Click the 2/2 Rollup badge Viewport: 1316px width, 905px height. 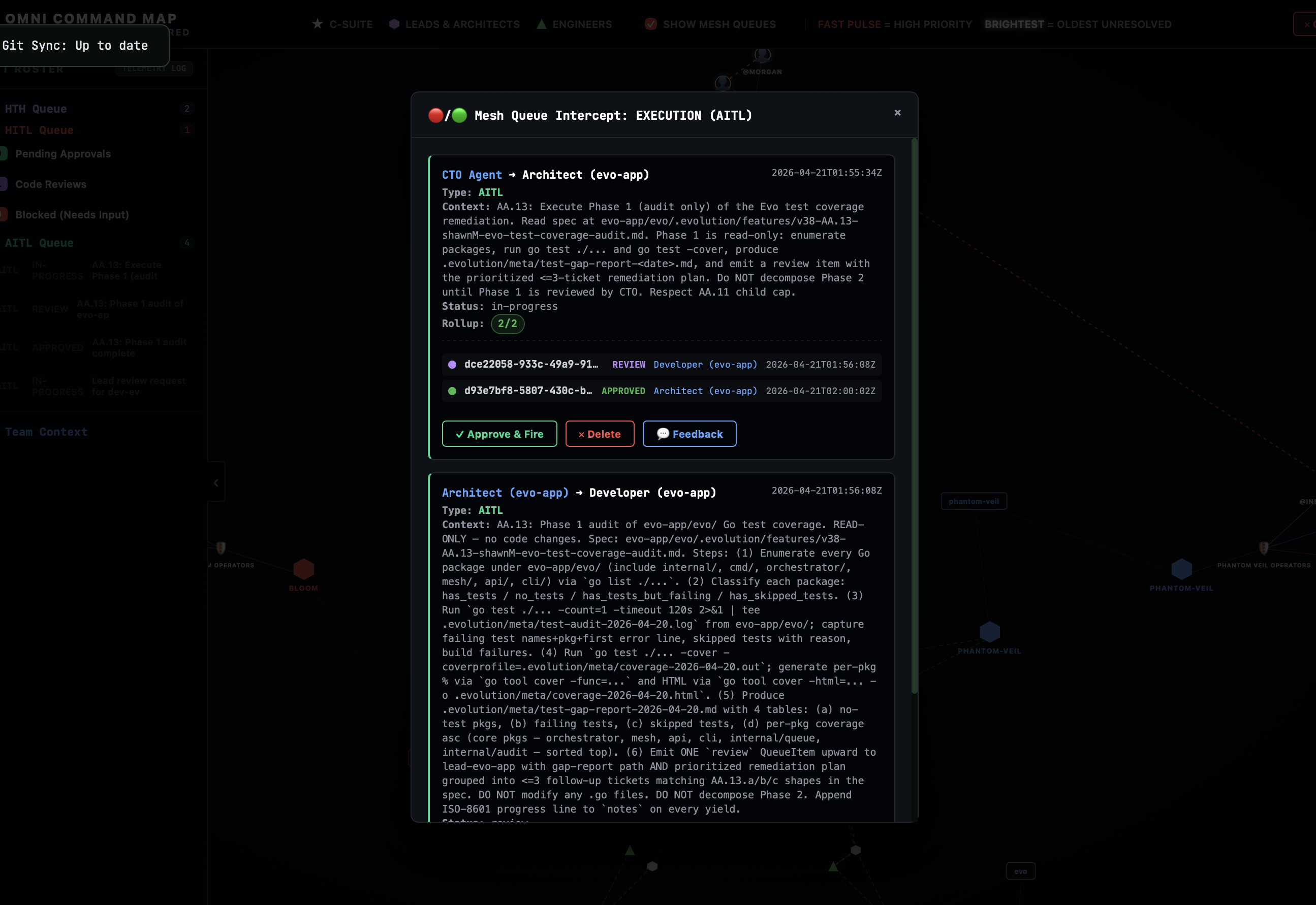tap(507, 324)
